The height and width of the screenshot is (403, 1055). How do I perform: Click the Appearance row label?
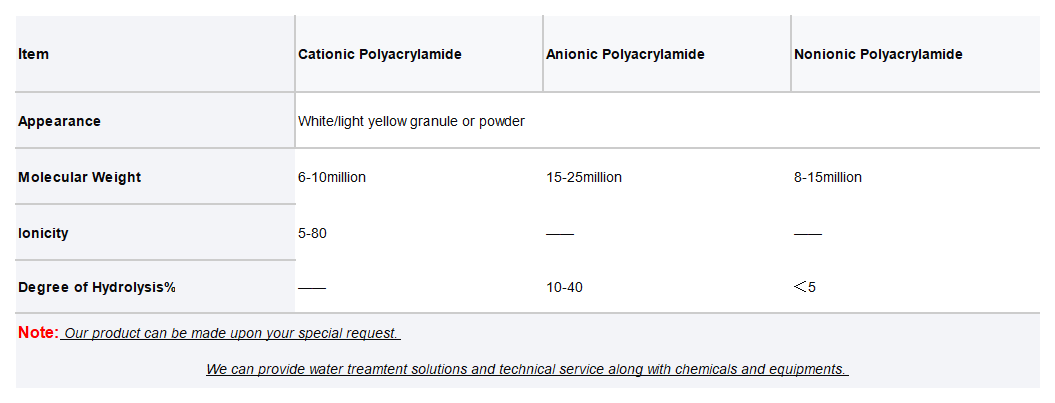click(155, 121)
